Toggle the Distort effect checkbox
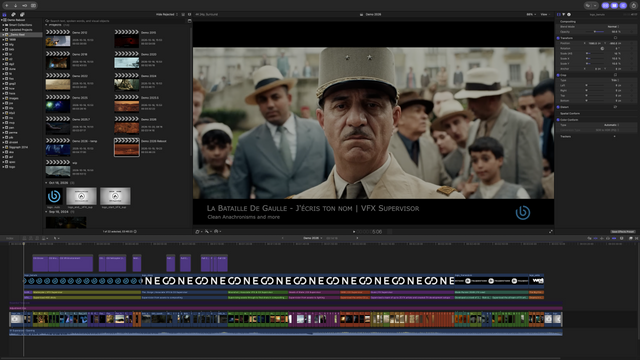Image resolution: width=640 pixels, height=360 pixels. (x=558, y=107)
